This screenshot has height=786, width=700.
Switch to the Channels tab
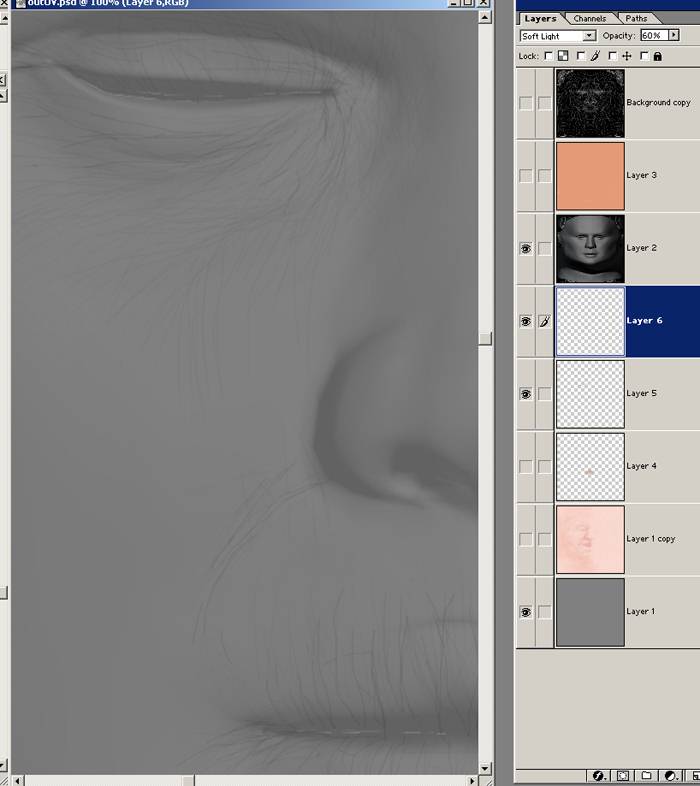590,18
